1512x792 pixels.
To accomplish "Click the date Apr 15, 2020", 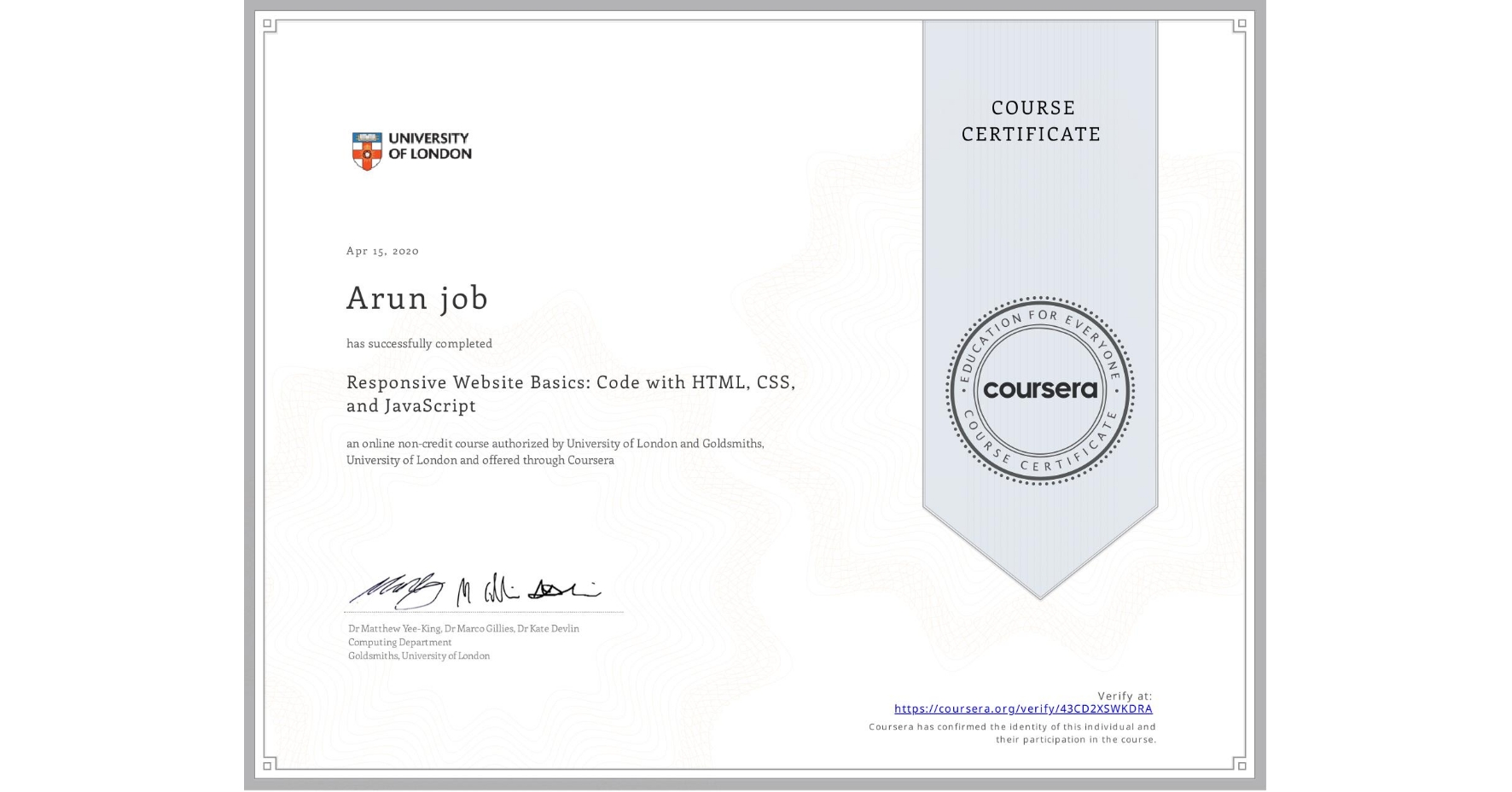I will pos(381,251).
